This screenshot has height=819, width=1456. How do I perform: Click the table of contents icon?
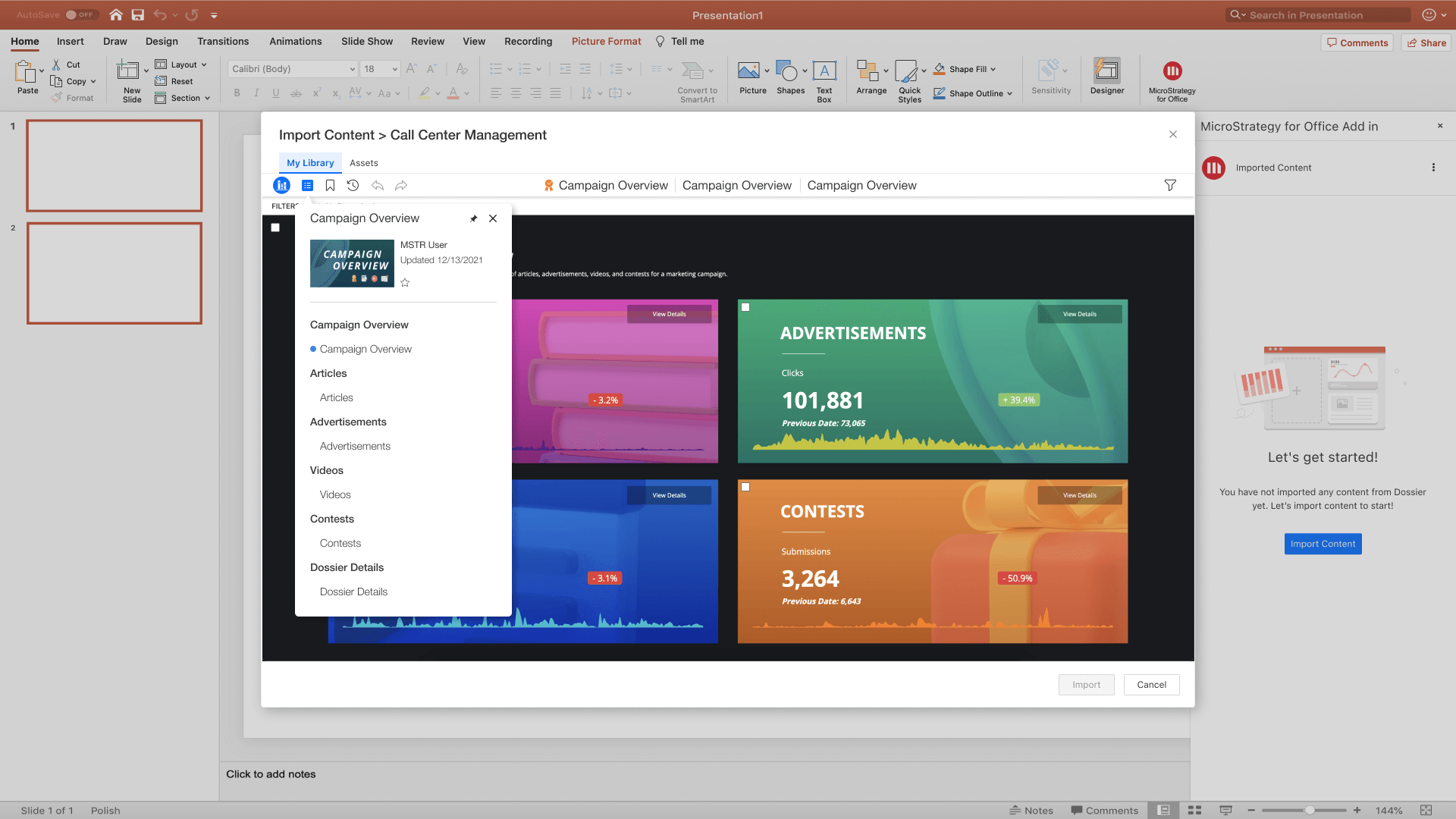click(x=307, y=186)
